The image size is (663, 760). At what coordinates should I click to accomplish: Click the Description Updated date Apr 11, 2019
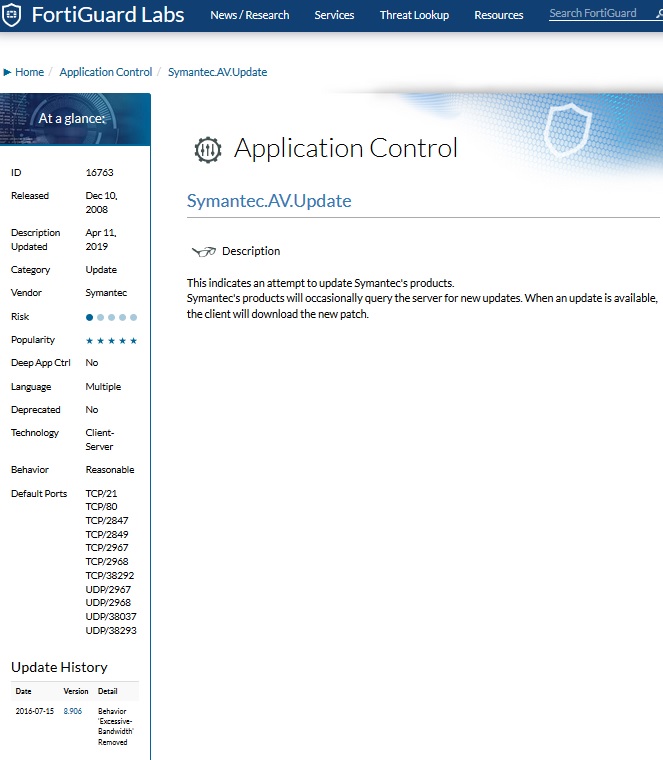101,239
